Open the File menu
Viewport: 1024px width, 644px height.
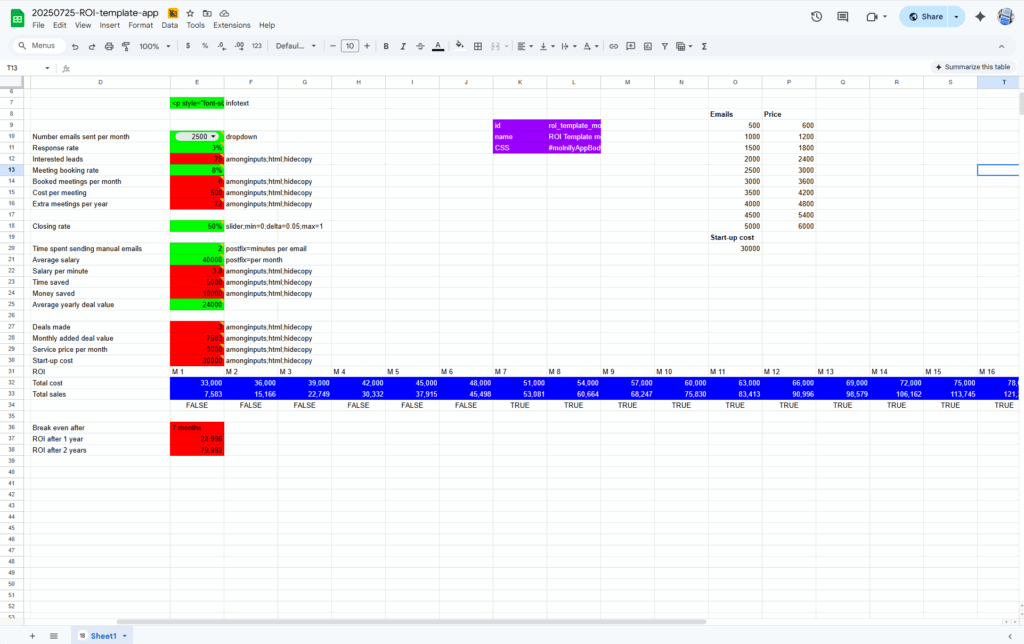coord(39,25)
